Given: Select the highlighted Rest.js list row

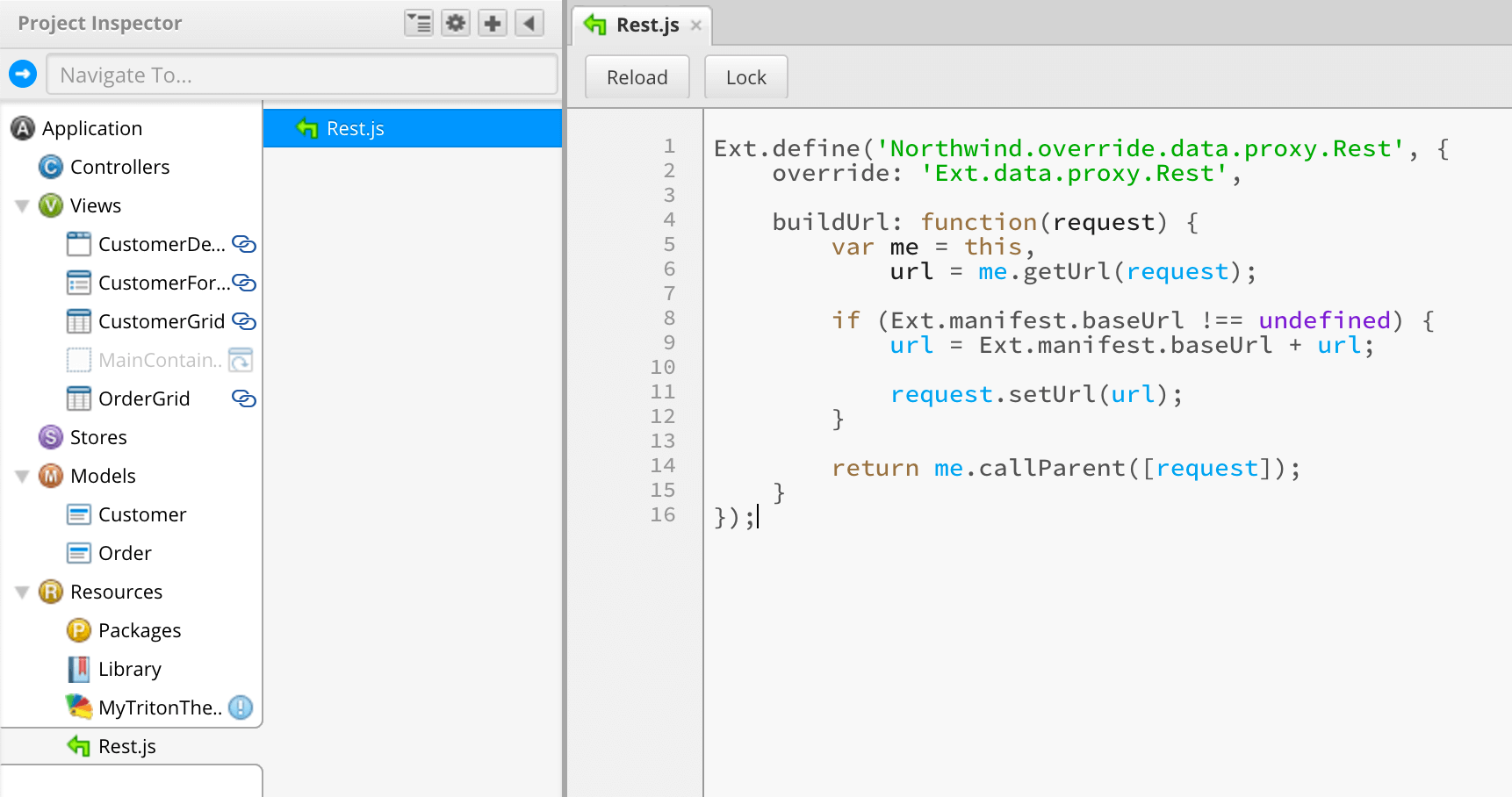Looking at the screenshot, I should pos(413,128).
